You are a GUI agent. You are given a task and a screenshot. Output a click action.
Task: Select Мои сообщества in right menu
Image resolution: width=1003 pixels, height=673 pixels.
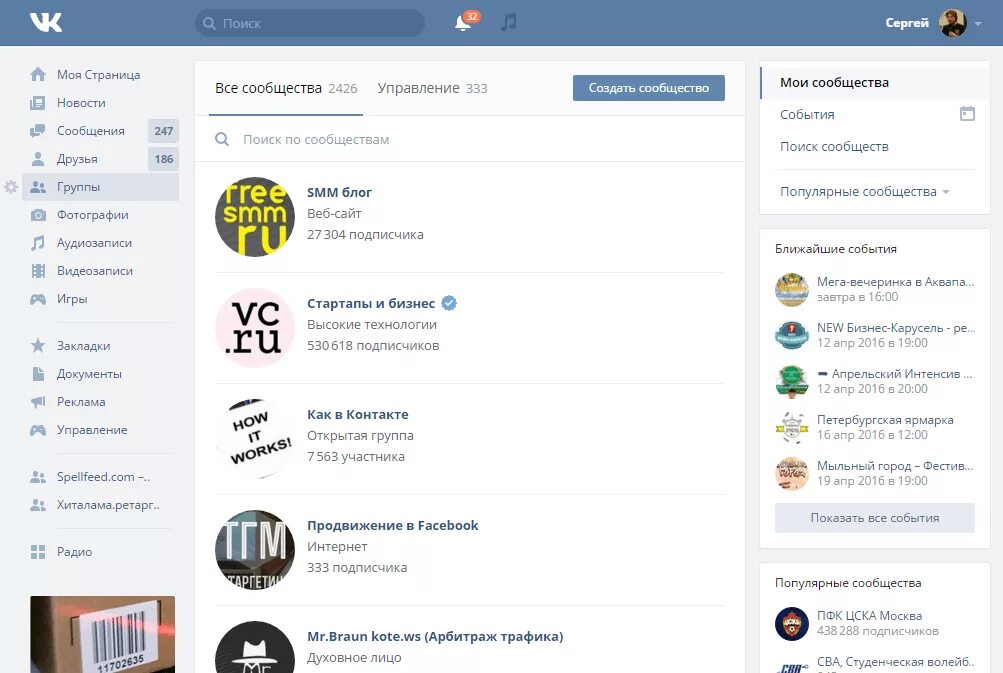874,83
